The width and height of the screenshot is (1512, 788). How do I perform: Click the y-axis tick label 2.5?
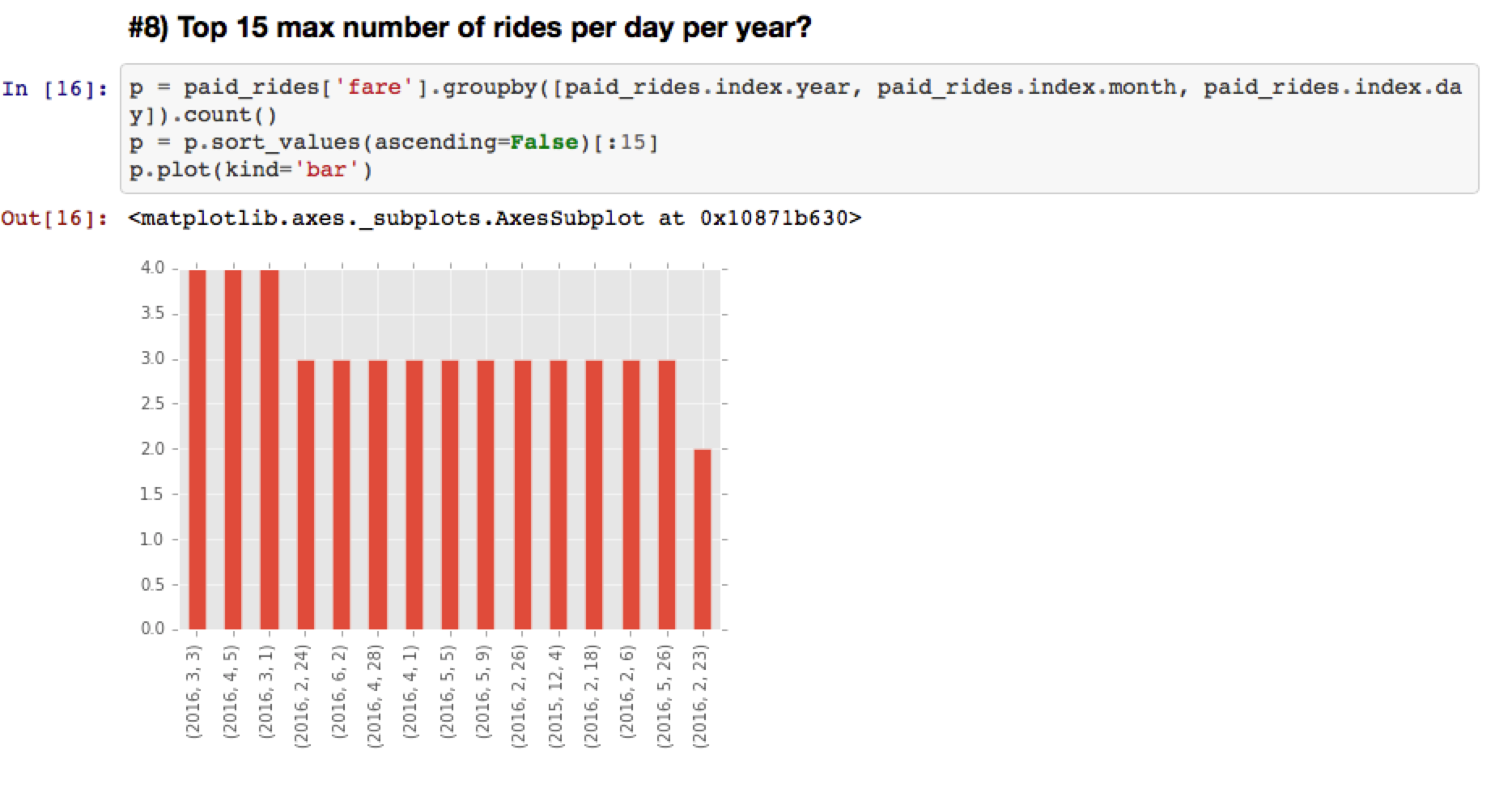(x=152, y=404)
